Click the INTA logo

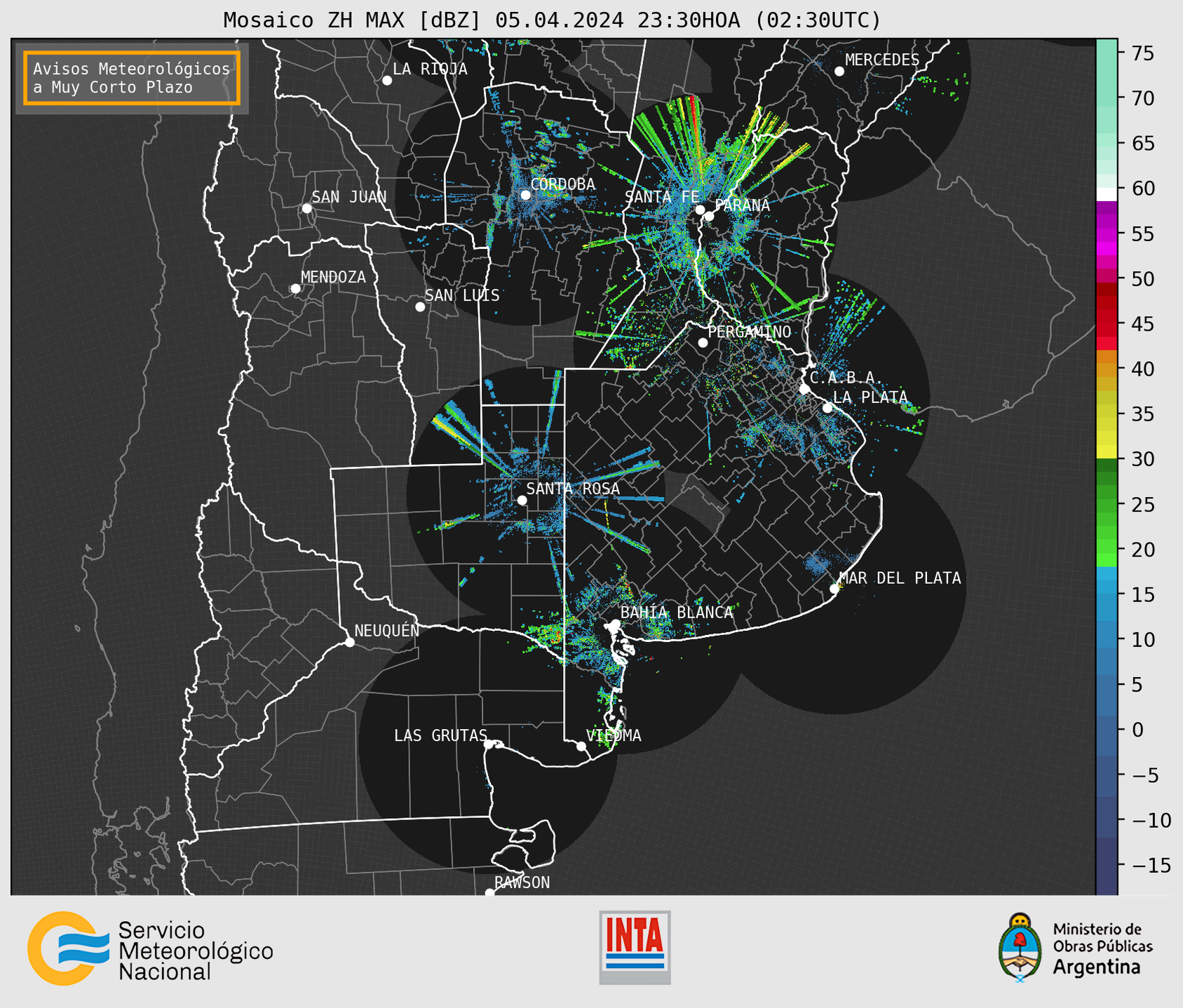pos(635,947)
